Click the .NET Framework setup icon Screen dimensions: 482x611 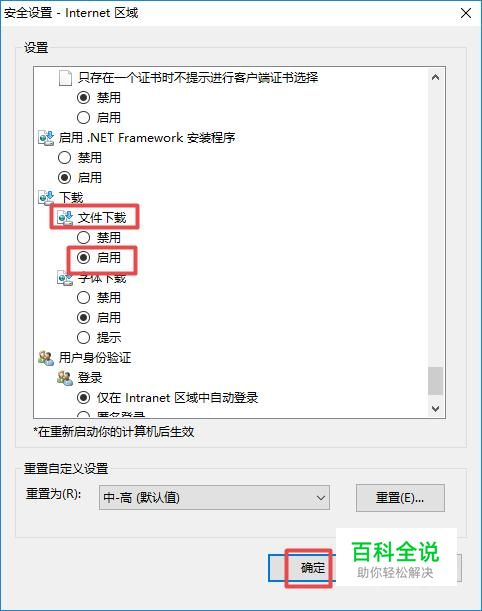click(46, 138)
